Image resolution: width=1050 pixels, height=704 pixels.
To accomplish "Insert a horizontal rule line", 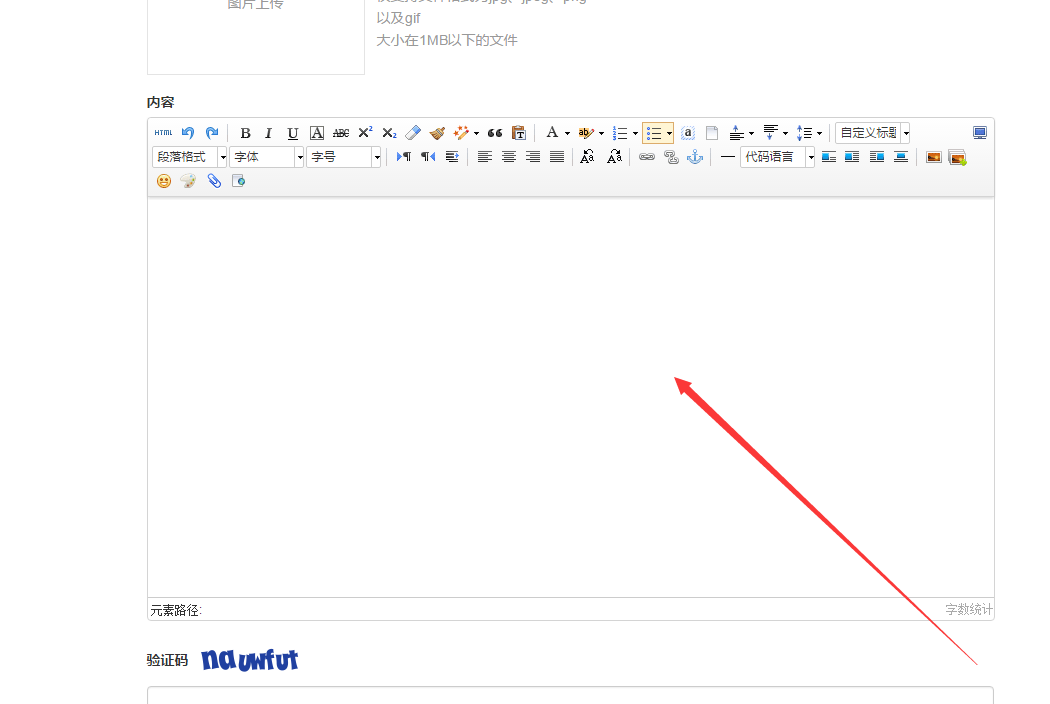I will 728,157.
